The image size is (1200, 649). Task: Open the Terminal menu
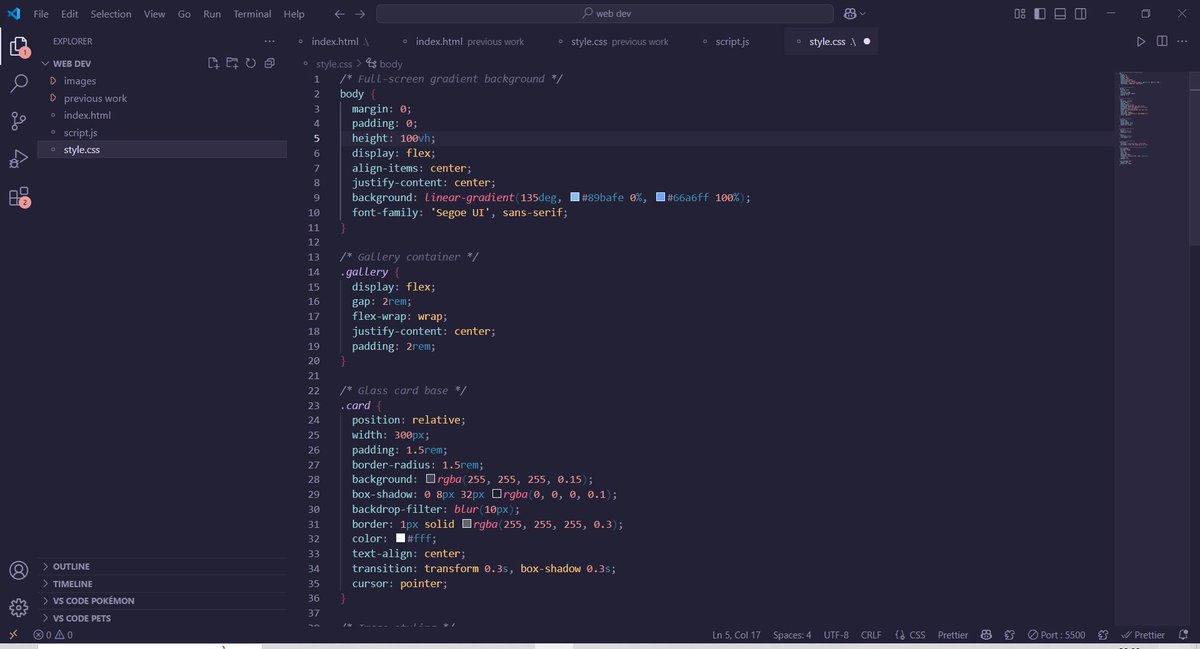[x=252, y=13]
